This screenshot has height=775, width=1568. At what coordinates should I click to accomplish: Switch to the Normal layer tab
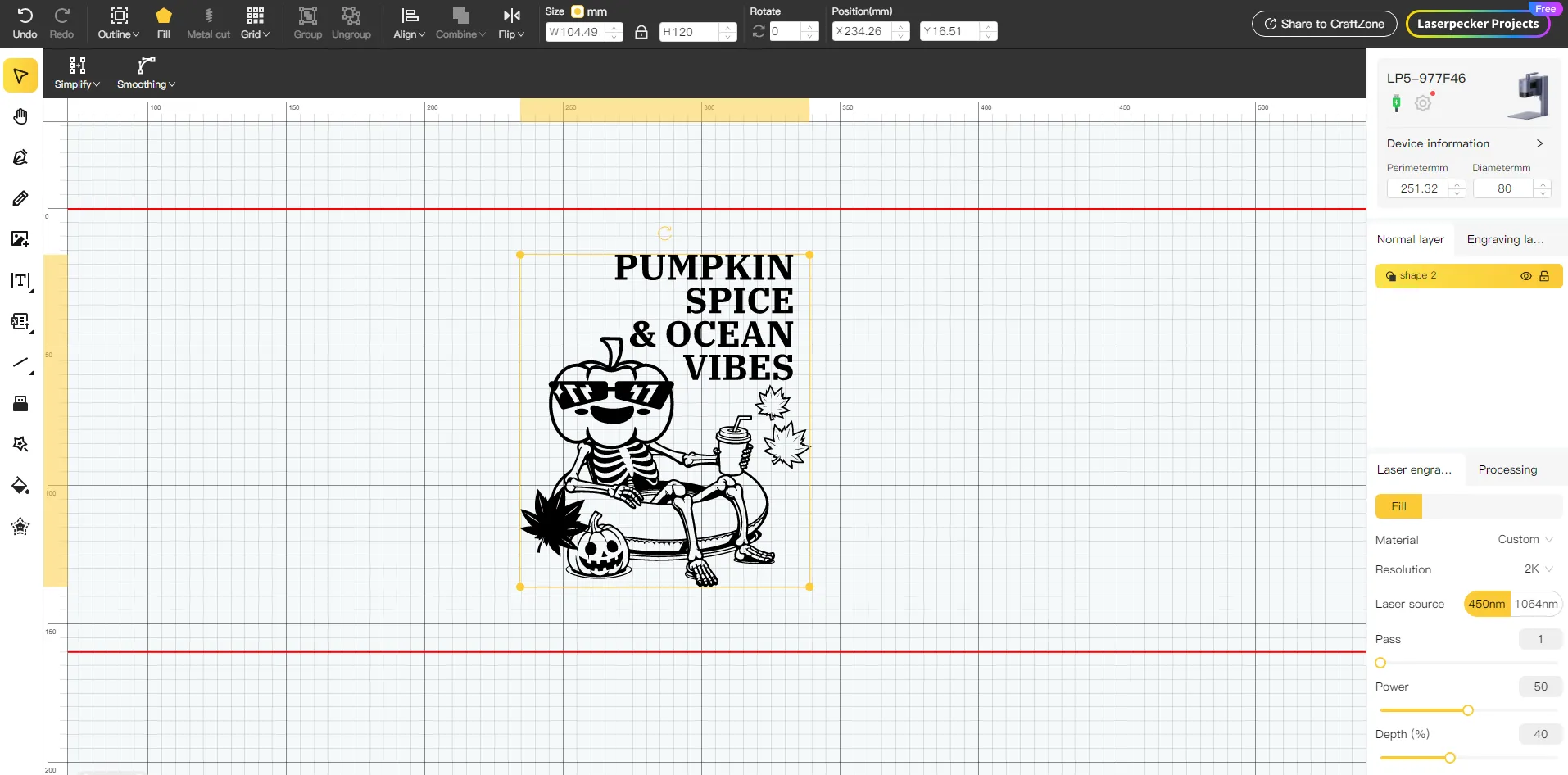(1411, 239)
